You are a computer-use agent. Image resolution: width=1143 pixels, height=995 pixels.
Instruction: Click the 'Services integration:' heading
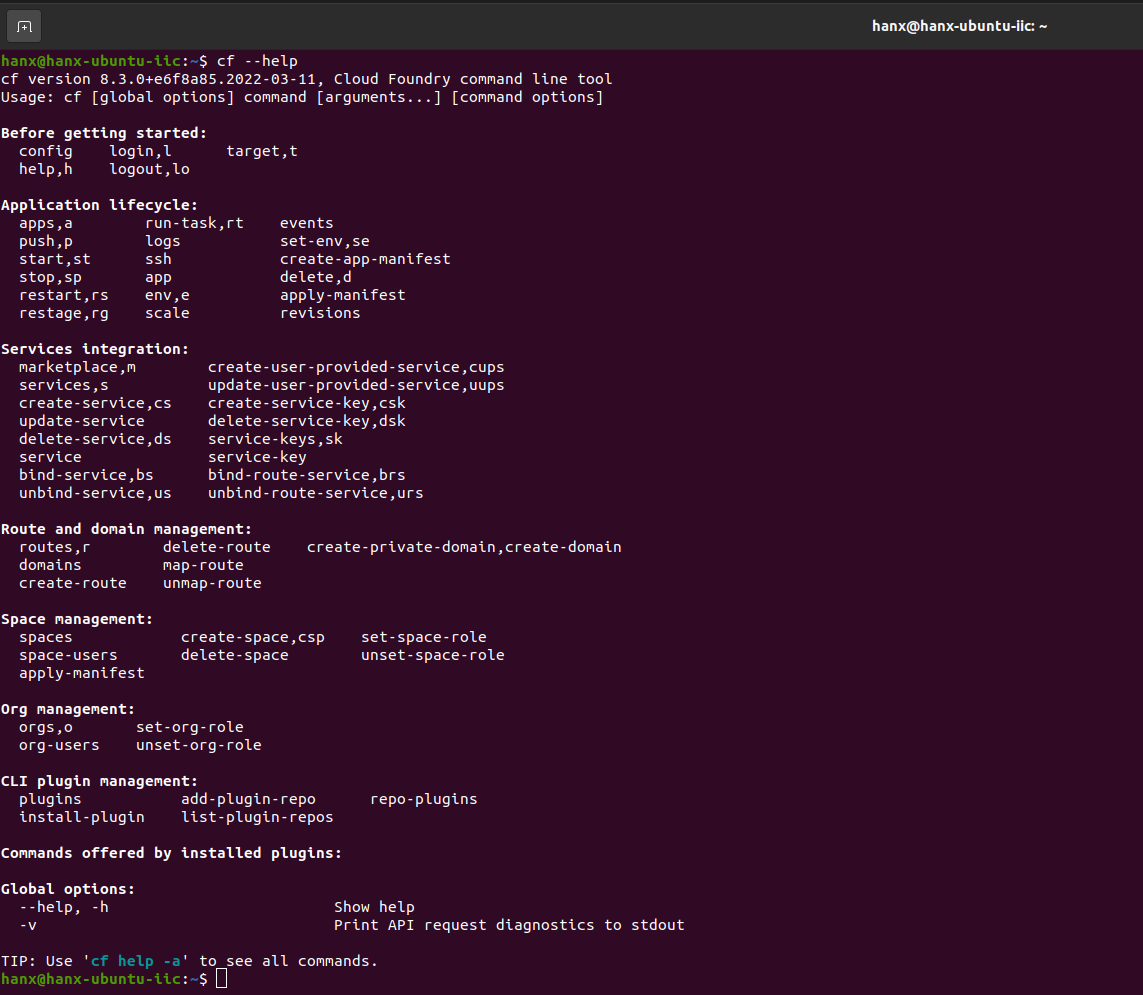(95, 349)
